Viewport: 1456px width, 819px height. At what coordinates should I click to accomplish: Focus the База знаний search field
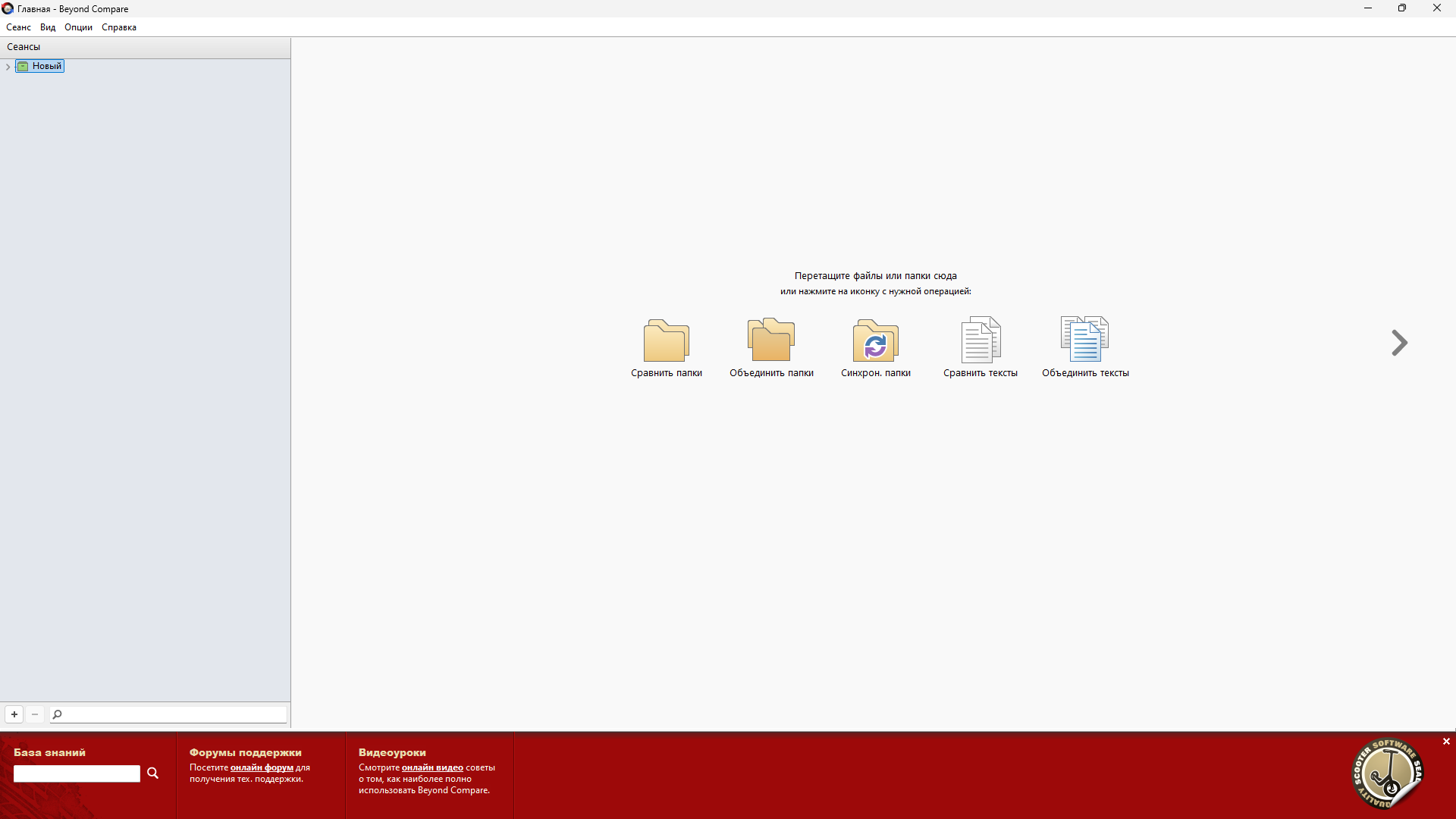click(x=77, y=773)
